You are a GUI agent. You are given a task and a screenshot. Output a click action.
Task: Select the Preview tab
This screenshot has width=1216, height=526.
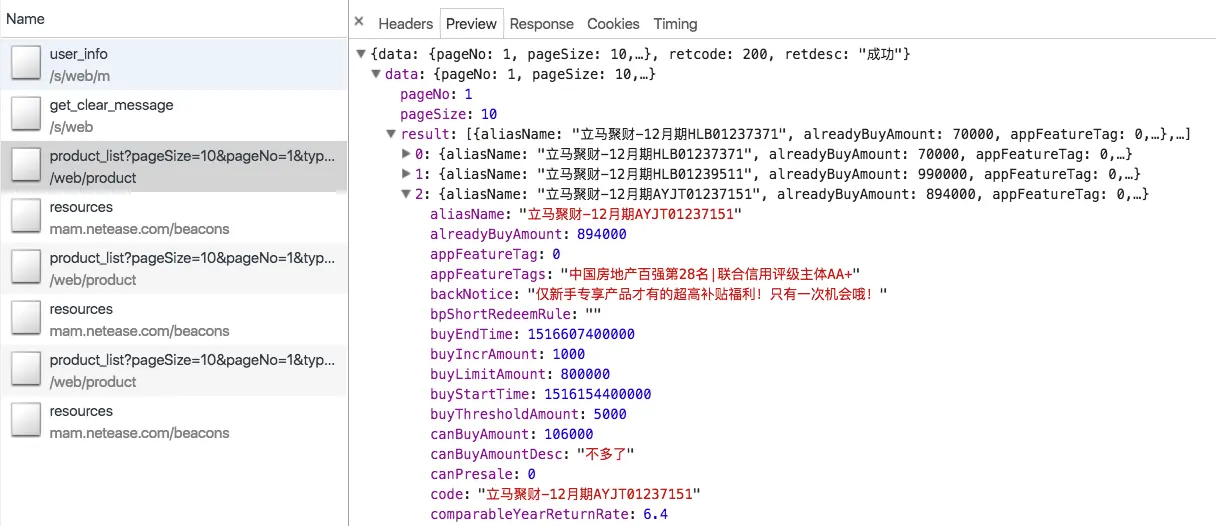471,23
